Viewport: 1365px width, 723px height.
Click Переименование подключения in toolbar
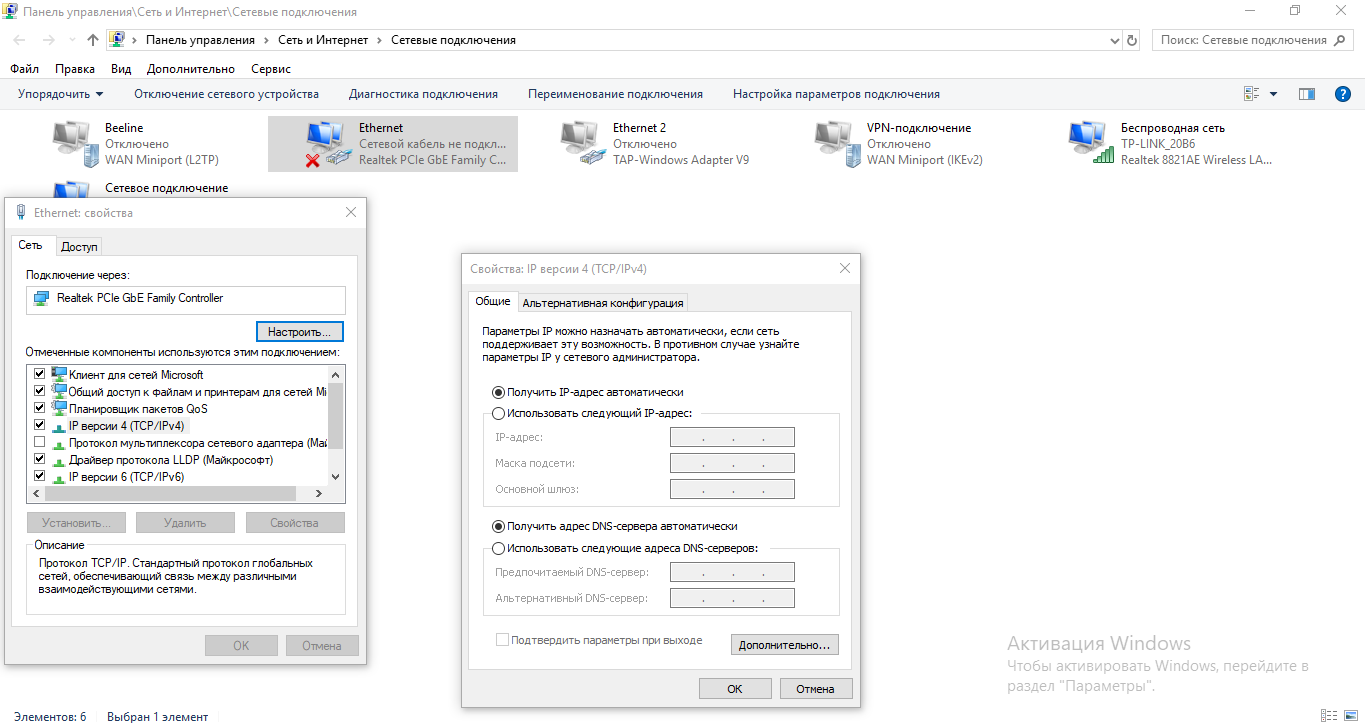(x=615, y=94)
